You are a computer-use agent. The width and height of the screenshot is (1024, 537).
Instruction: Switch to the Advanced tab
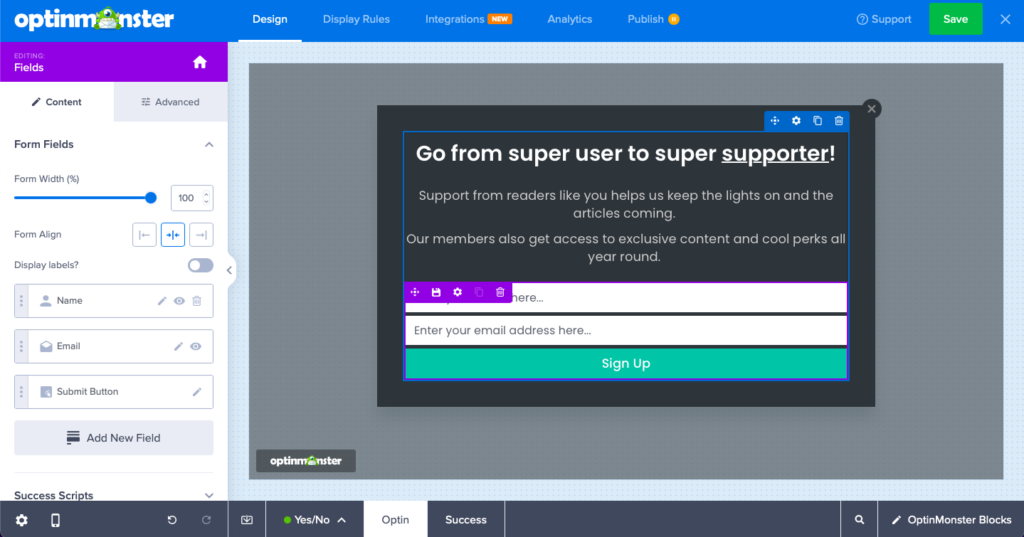tap(170, 102)
